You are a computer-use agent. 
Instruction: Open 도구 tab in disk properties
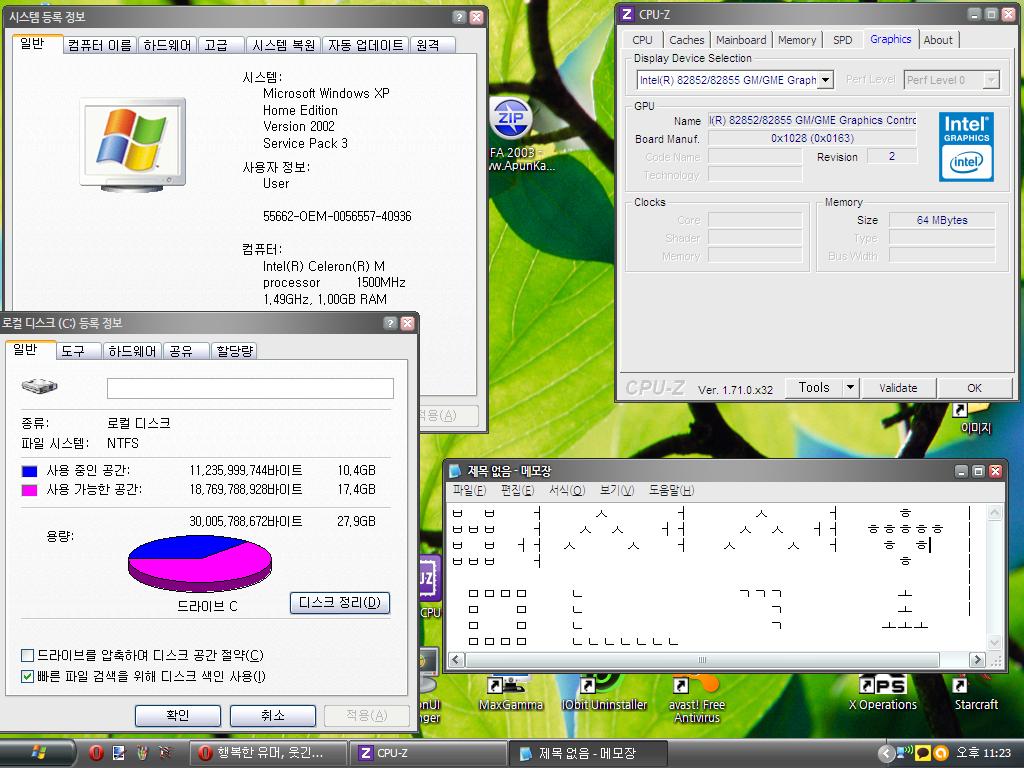point(77,351)
